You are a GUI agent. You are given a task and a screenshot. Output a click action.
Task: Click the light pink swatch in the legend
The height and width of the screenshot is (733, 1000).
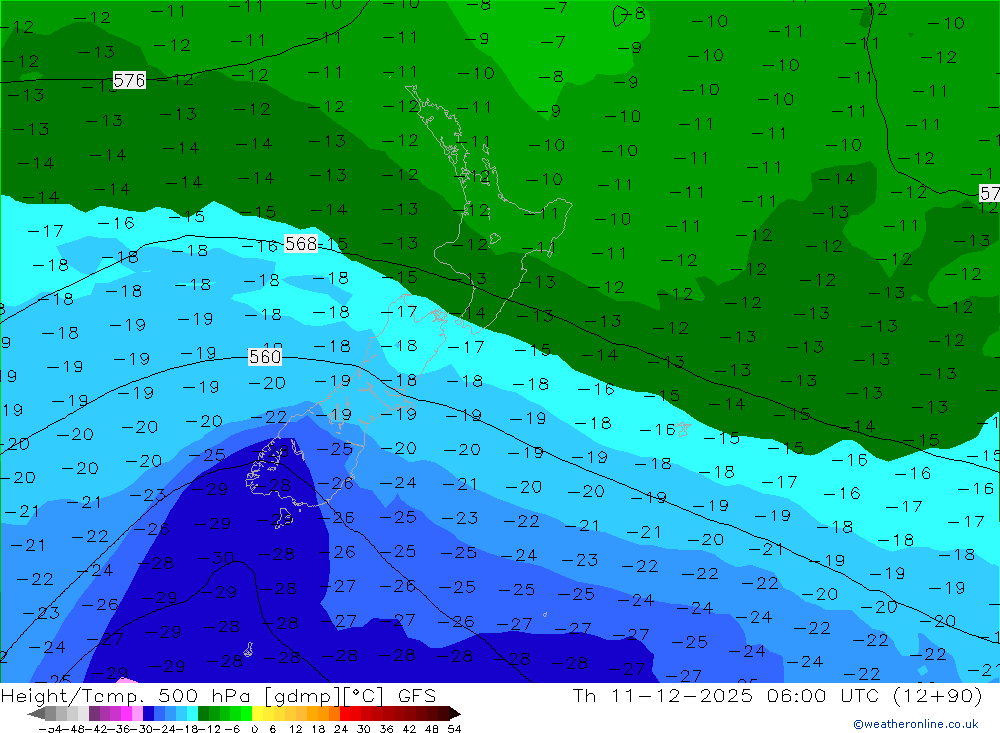point(137,713)
